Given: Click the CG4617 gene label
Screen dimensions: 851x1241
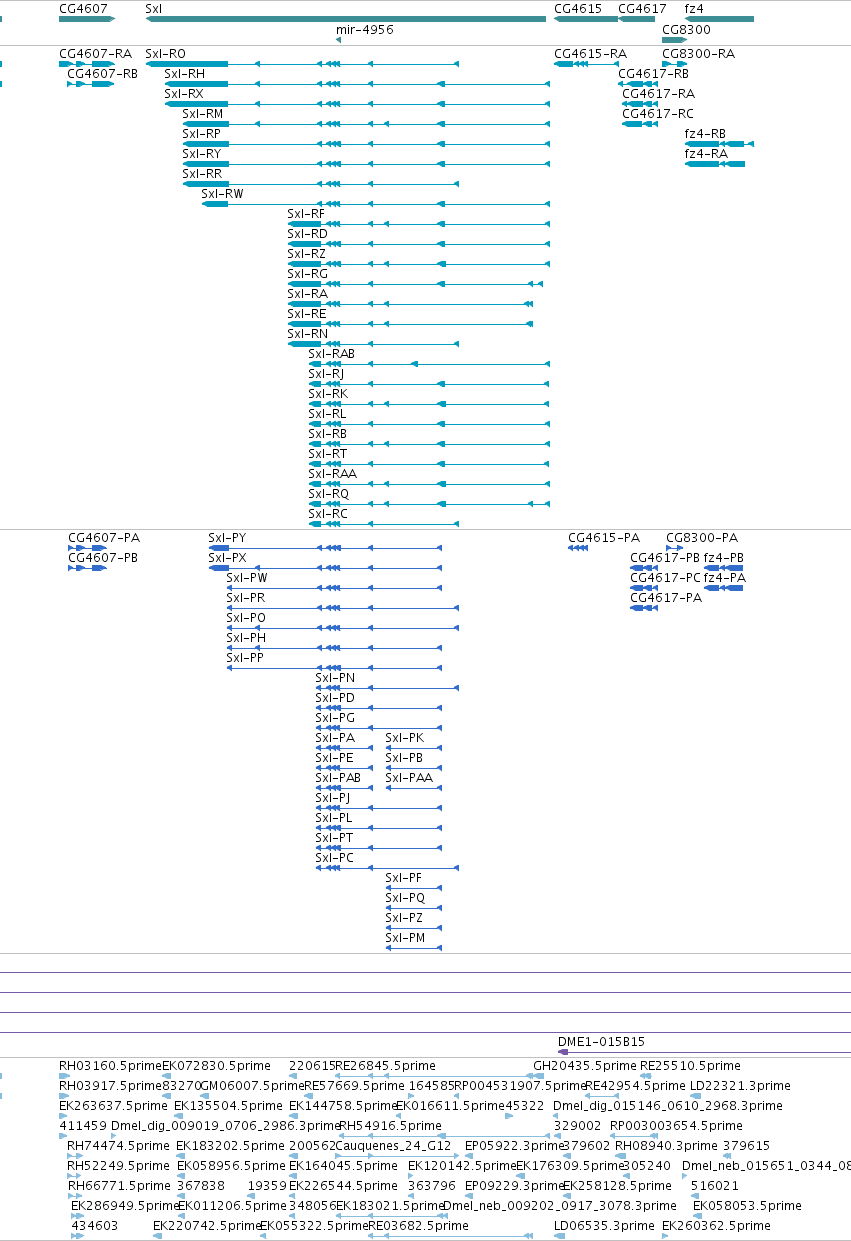Looking at the screenshot, I should point(642,8).
